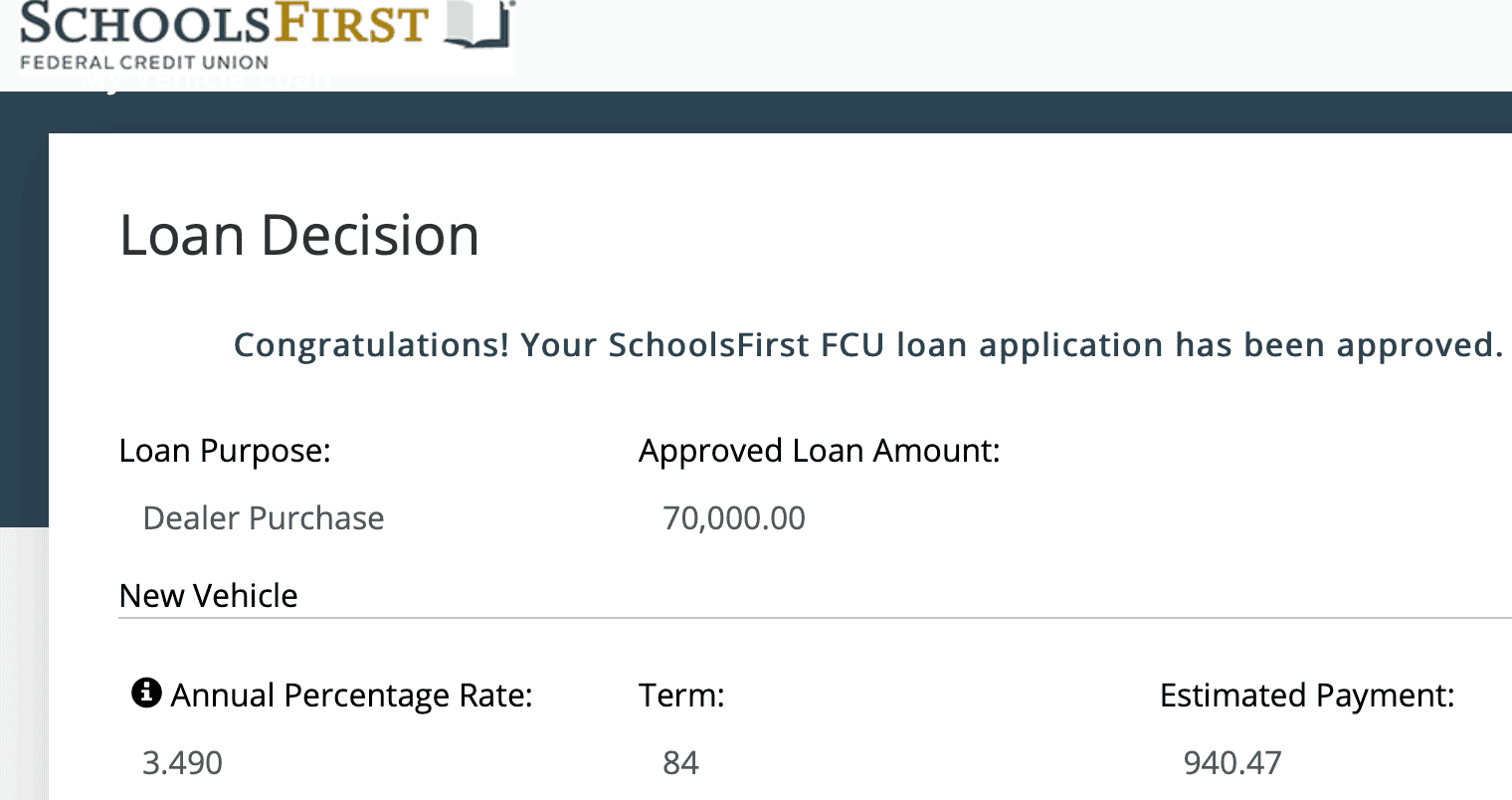Click the New Vehicle section heading
This screenshot has width=1512, height=800.
coord(208,595)
